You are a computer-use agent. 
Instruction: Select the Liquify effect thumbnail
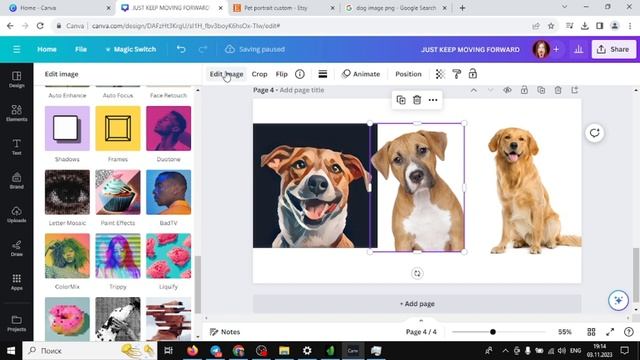[169, 256]
